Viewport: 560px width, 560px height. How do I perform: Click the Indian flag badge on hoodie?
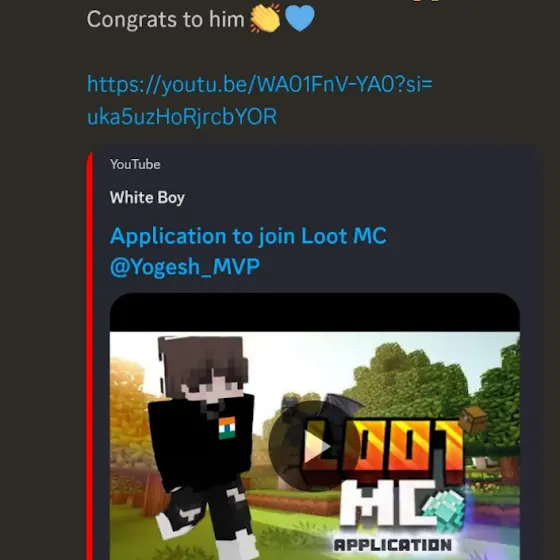click(227, 428)
